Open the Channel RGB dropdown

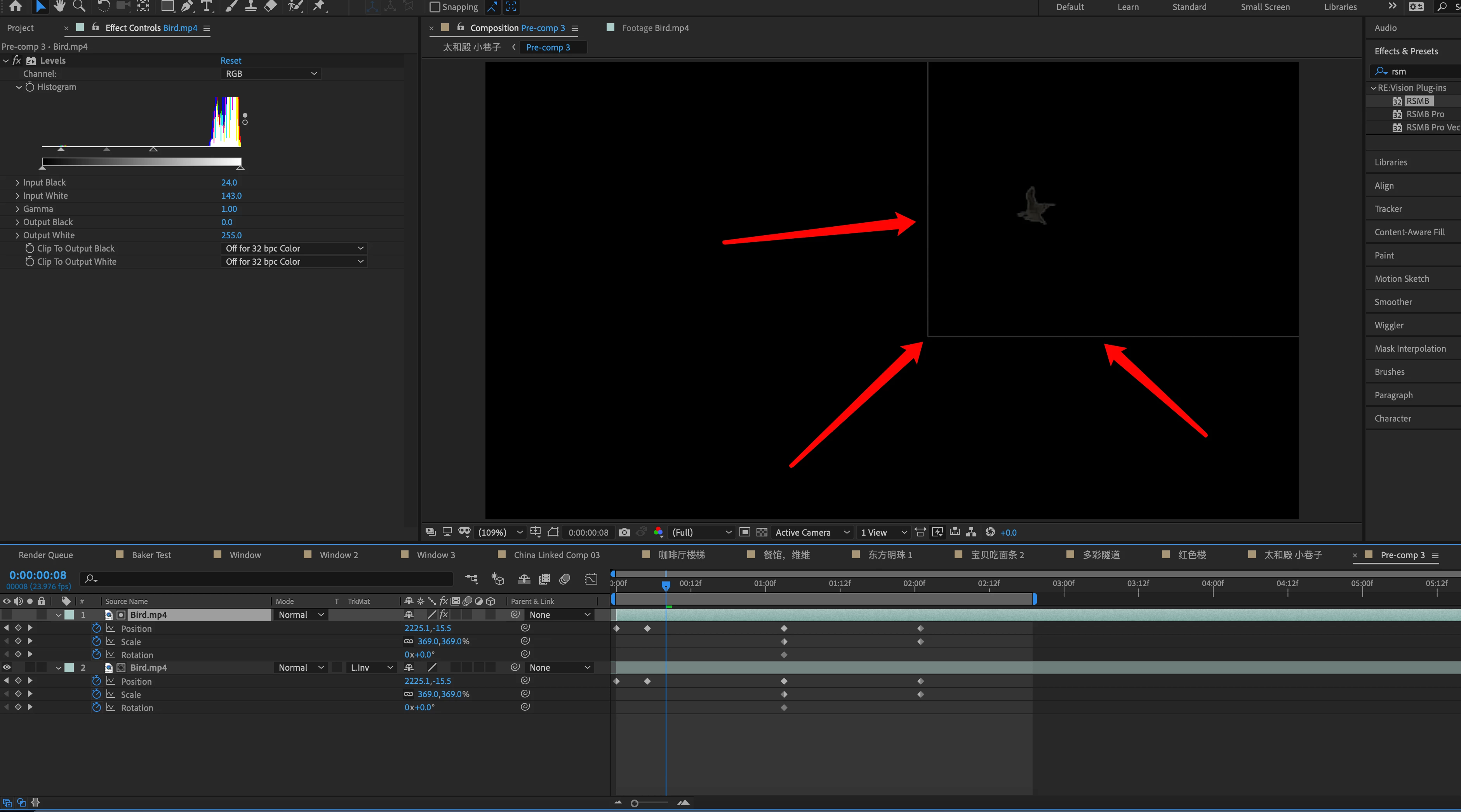(x=271, y=74)
